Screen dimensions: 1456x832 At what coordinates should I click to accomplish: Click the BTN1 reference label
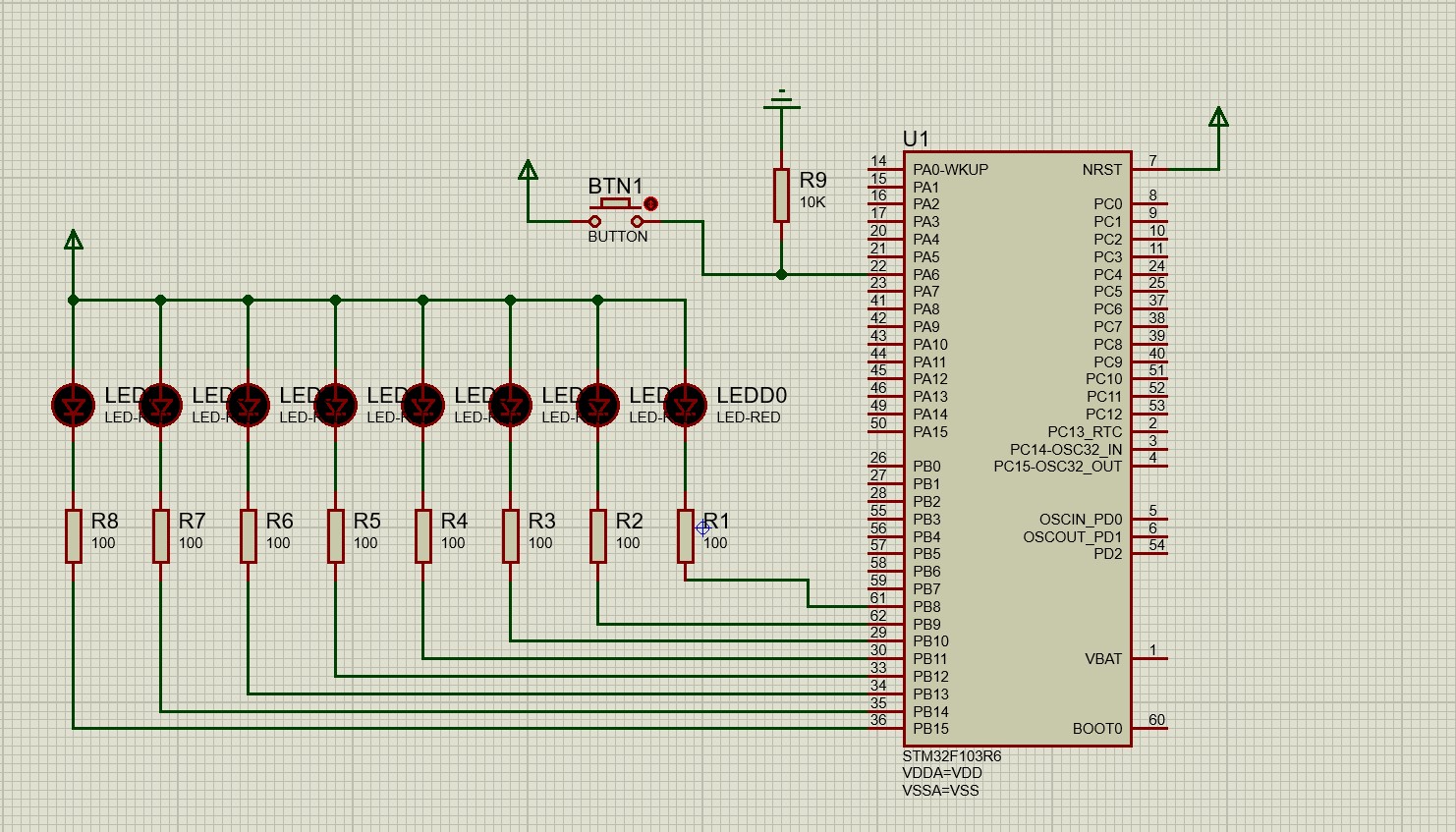(615, 186)
